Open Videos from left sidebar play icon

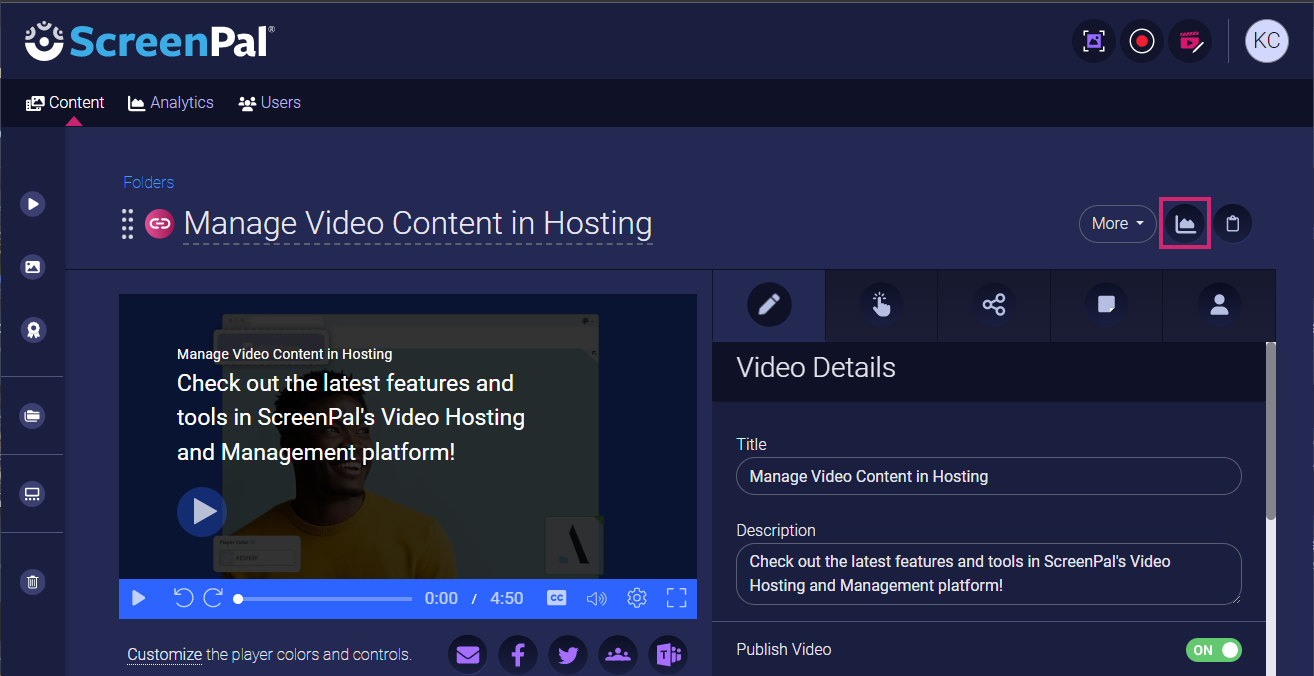(x=33, y=204)
